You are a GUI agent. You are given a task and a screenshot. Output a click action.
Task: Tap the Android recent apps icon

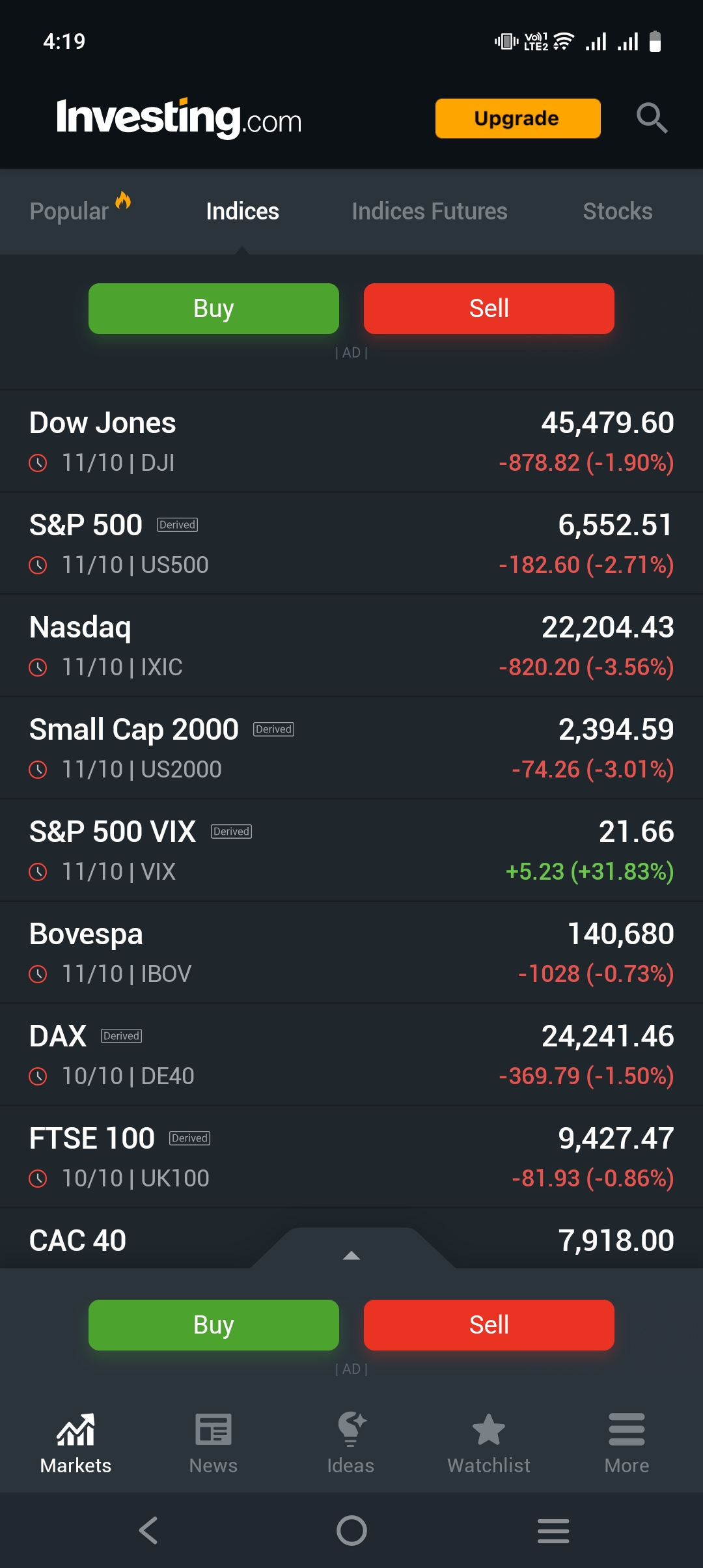(553, 1530)
